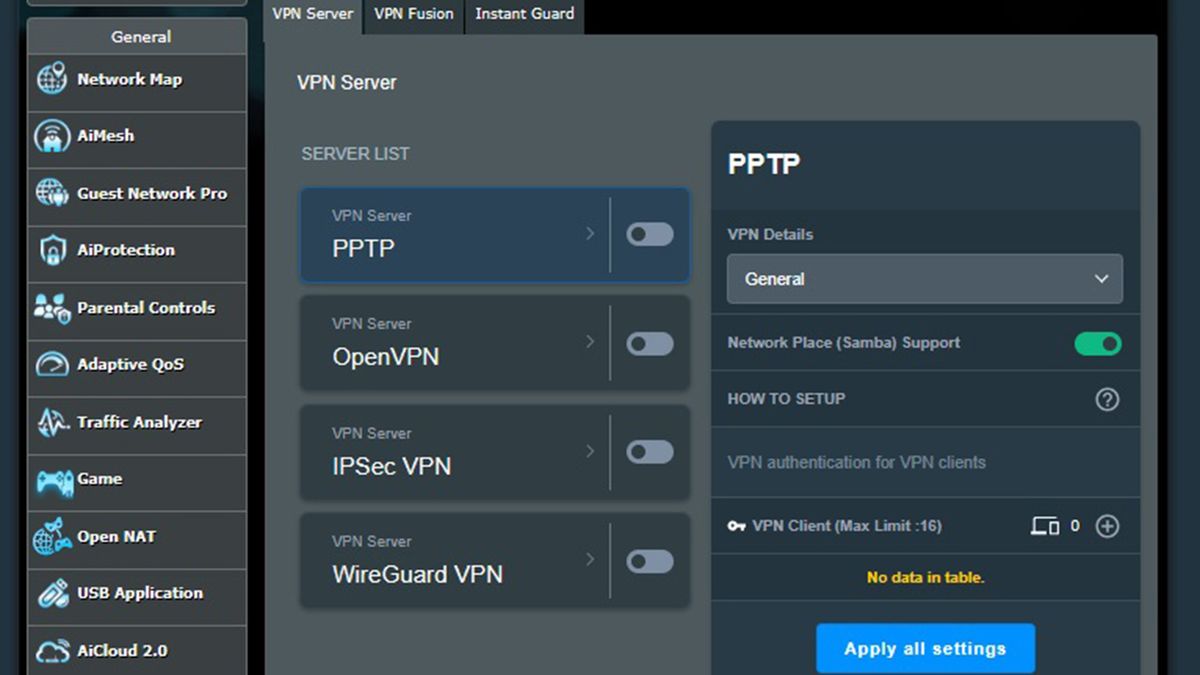Add a VPN client with plus icon
This screenshot has width=1200, height=675.
(1107, 526)
